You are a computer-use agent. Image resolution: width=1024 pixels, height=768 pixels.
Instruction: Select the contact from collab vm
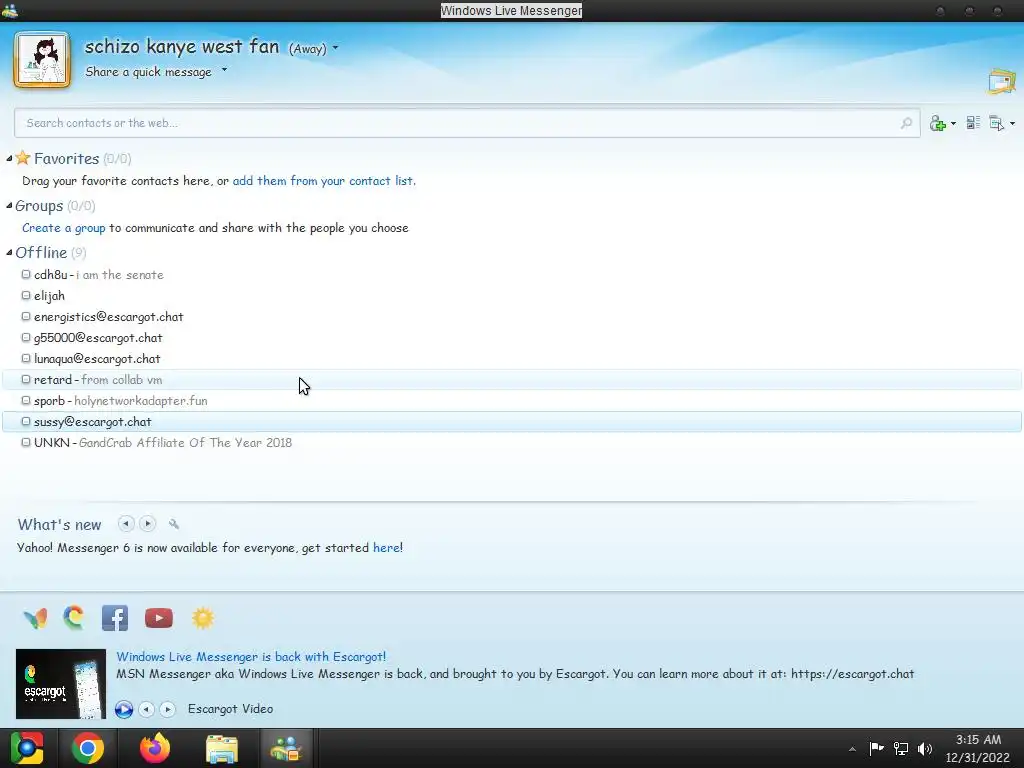coord(512,379)
